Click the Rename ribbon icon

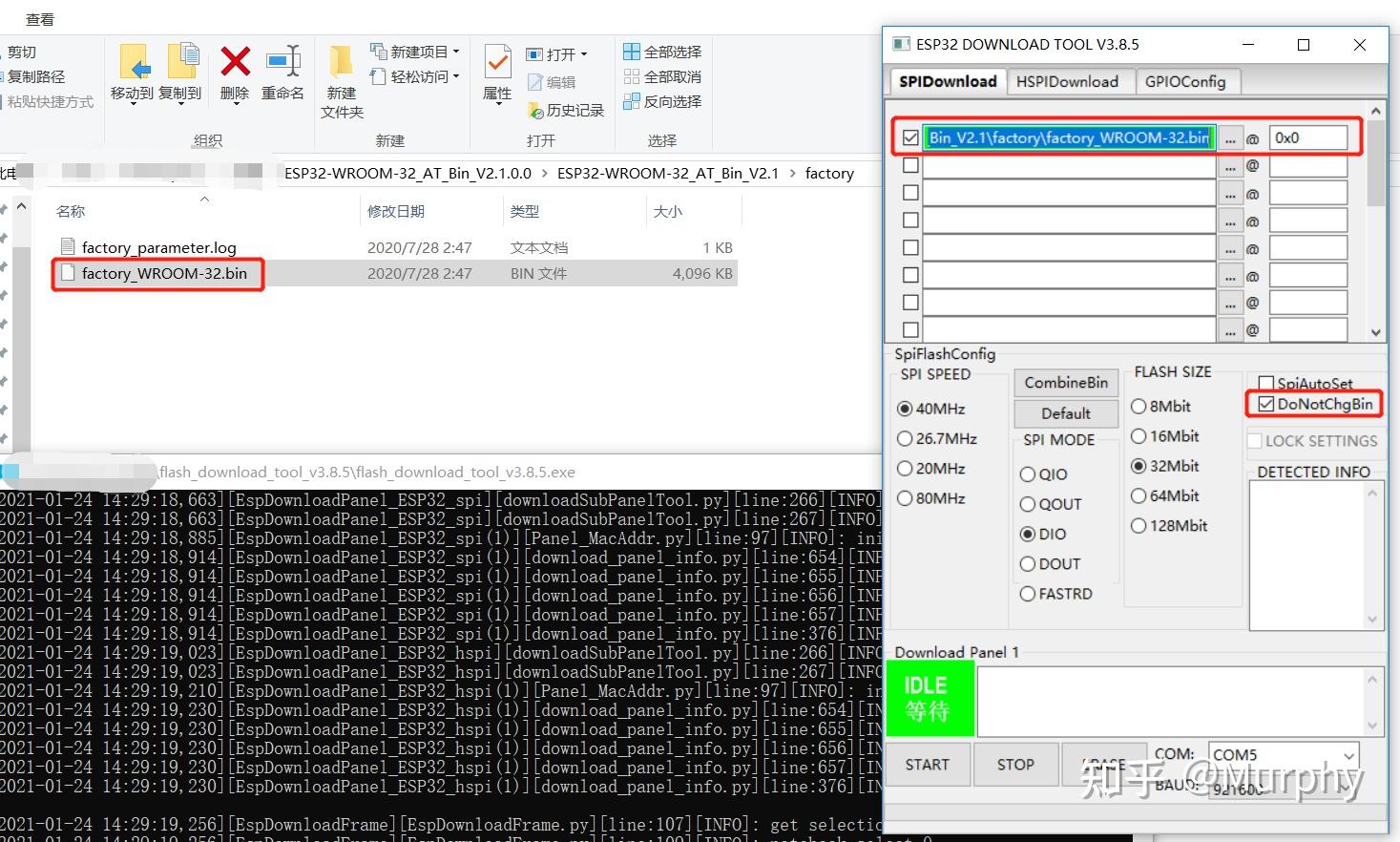pyautogui.click(x=282, y=61)
